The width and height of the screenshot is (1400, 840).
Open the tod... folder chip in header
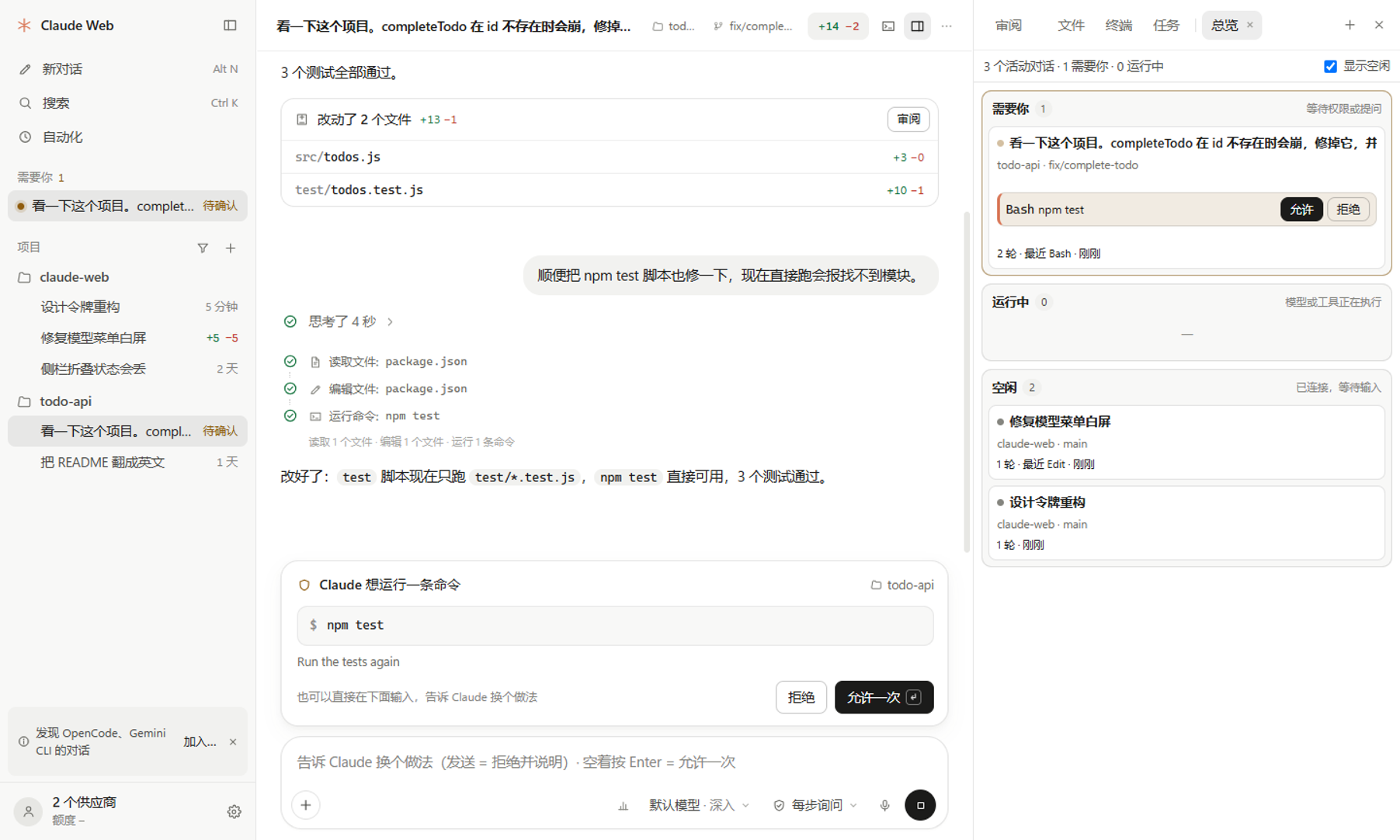tap(673, 26)
